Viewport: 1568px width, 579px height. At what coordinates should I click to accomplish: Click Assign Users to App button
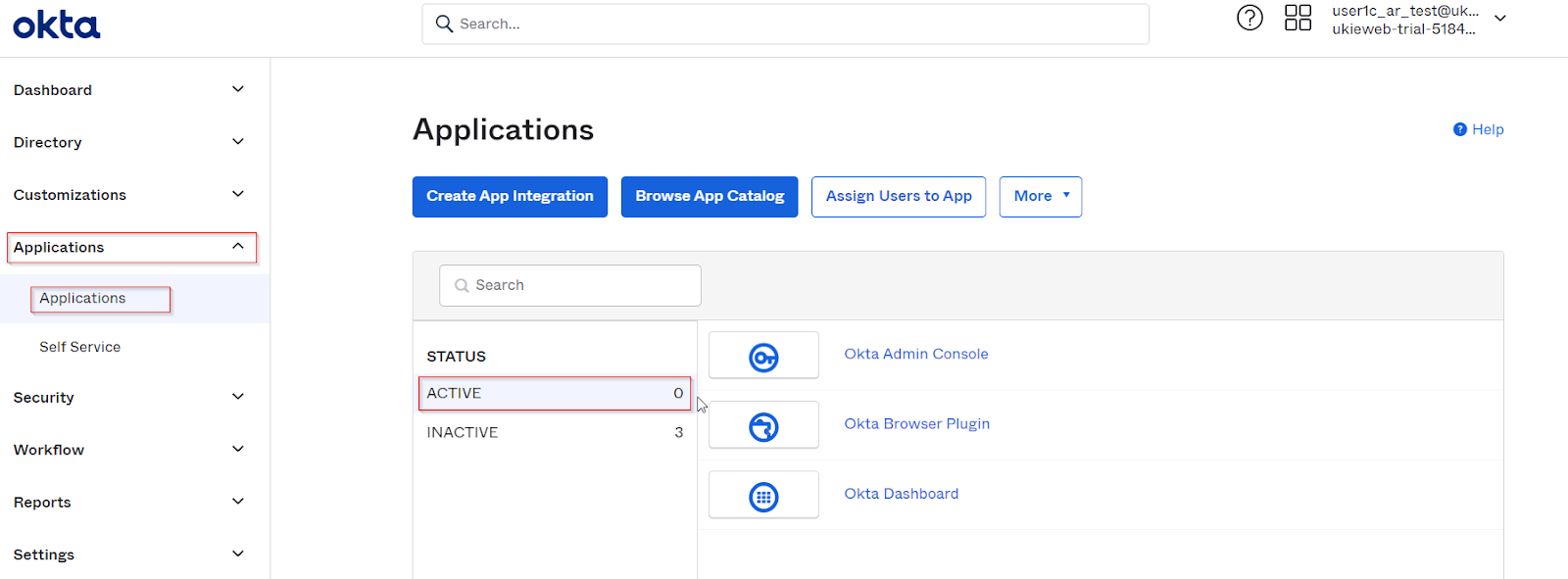(899, 196)
